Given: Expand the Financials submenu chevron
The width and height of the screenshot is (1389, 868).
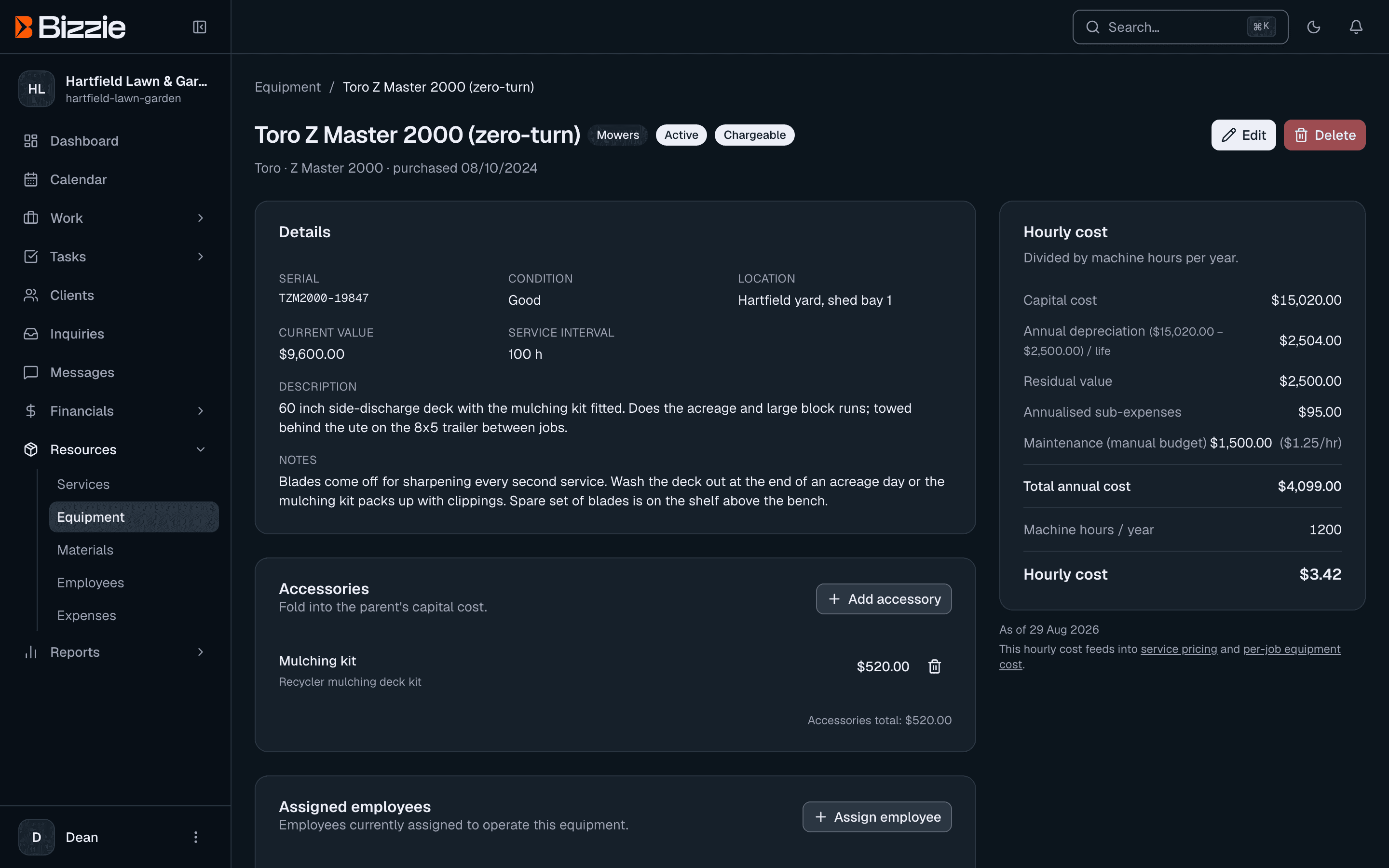Looking at the screenshot, I should click(x=200, y=411).
